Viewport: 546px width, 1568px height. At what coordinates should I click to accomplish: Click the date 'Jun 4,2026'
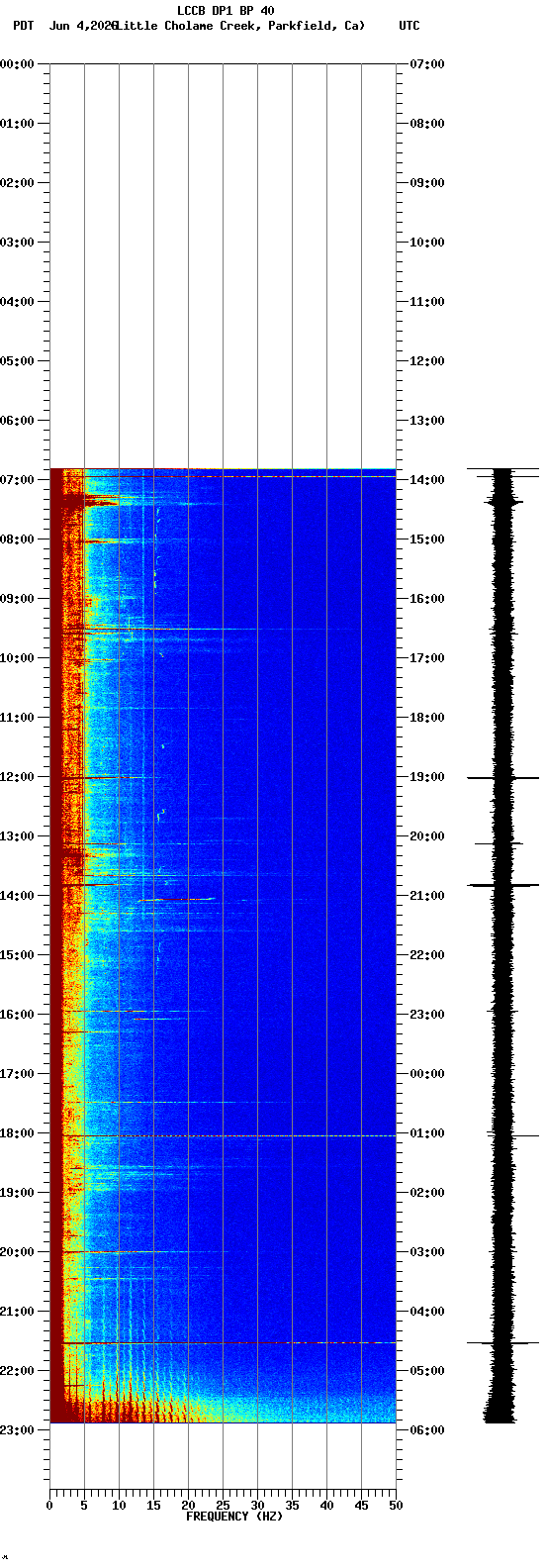83,26
